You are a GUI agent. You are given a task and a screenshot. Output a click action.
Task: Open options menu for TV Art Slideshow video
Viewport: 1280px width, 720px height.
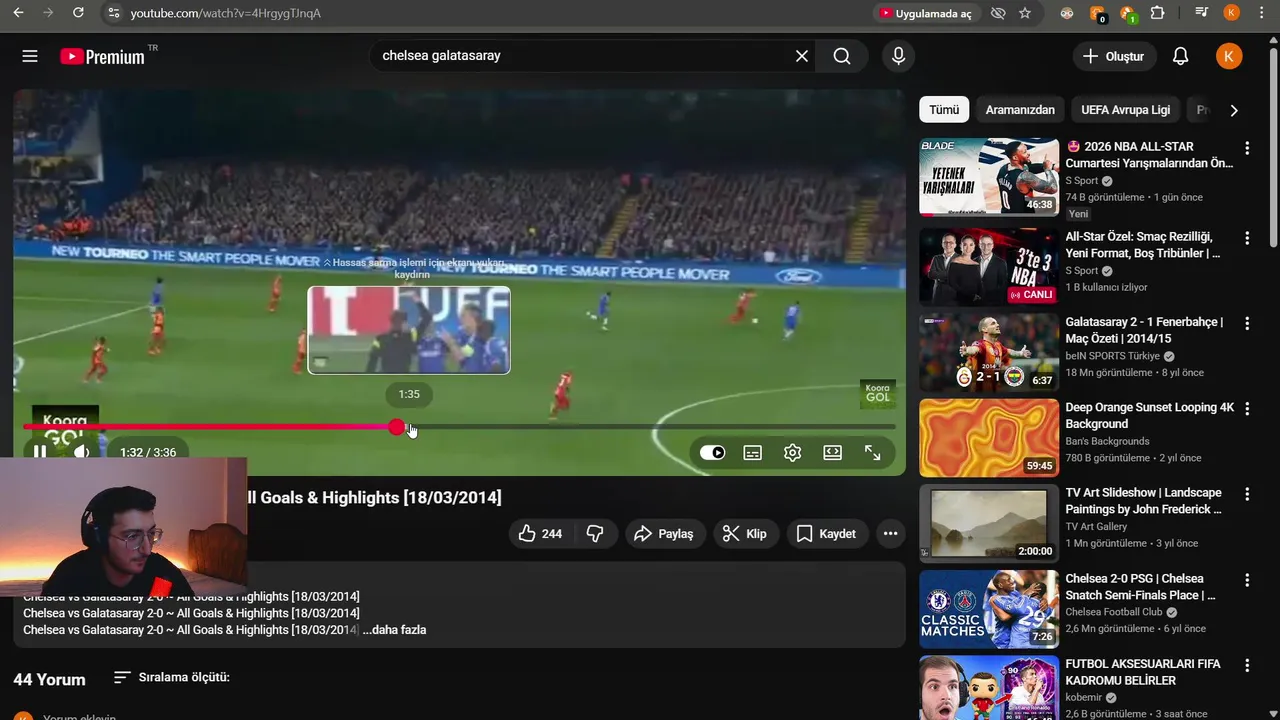pos(1247,494)
